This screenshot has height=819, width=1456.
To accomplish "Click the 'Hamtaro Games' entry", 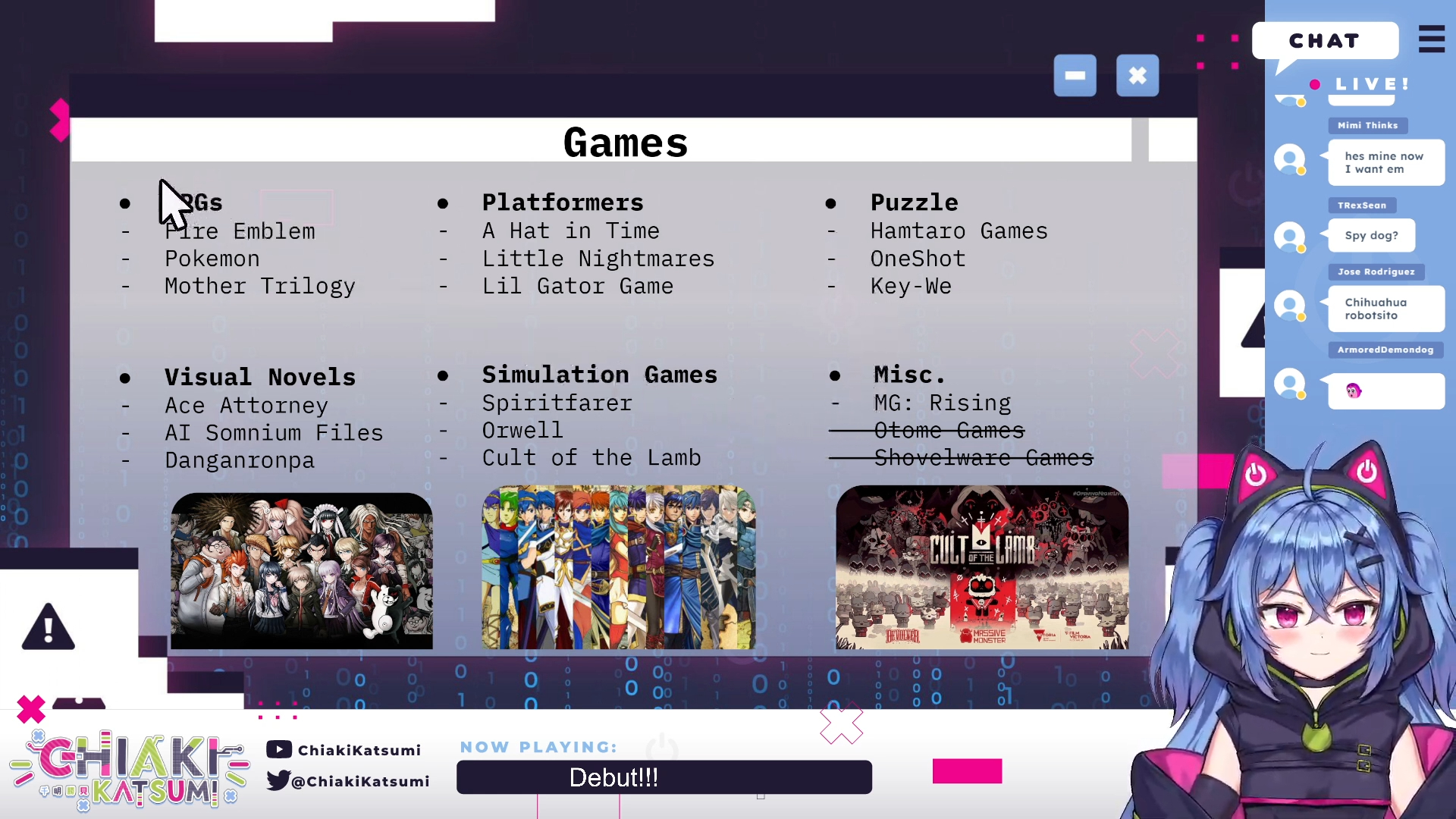I will (959, 231).
